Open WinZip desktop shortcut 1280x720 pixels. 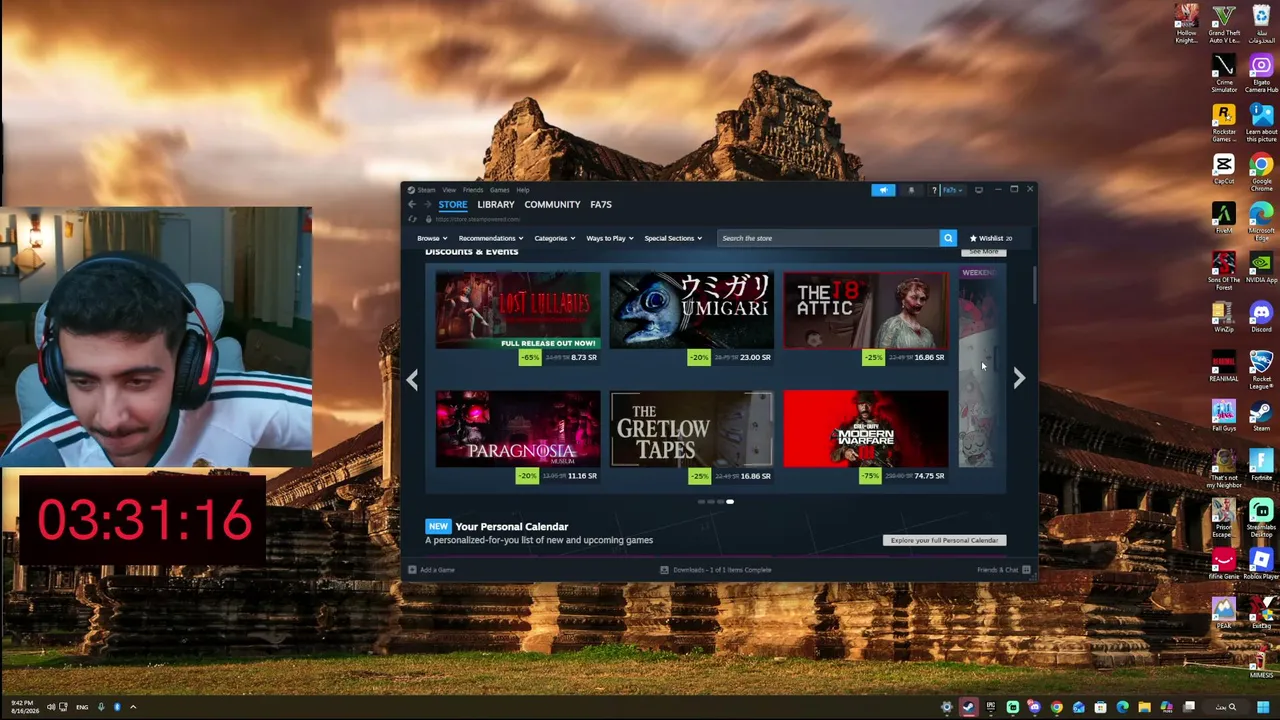pos(1224,317)
